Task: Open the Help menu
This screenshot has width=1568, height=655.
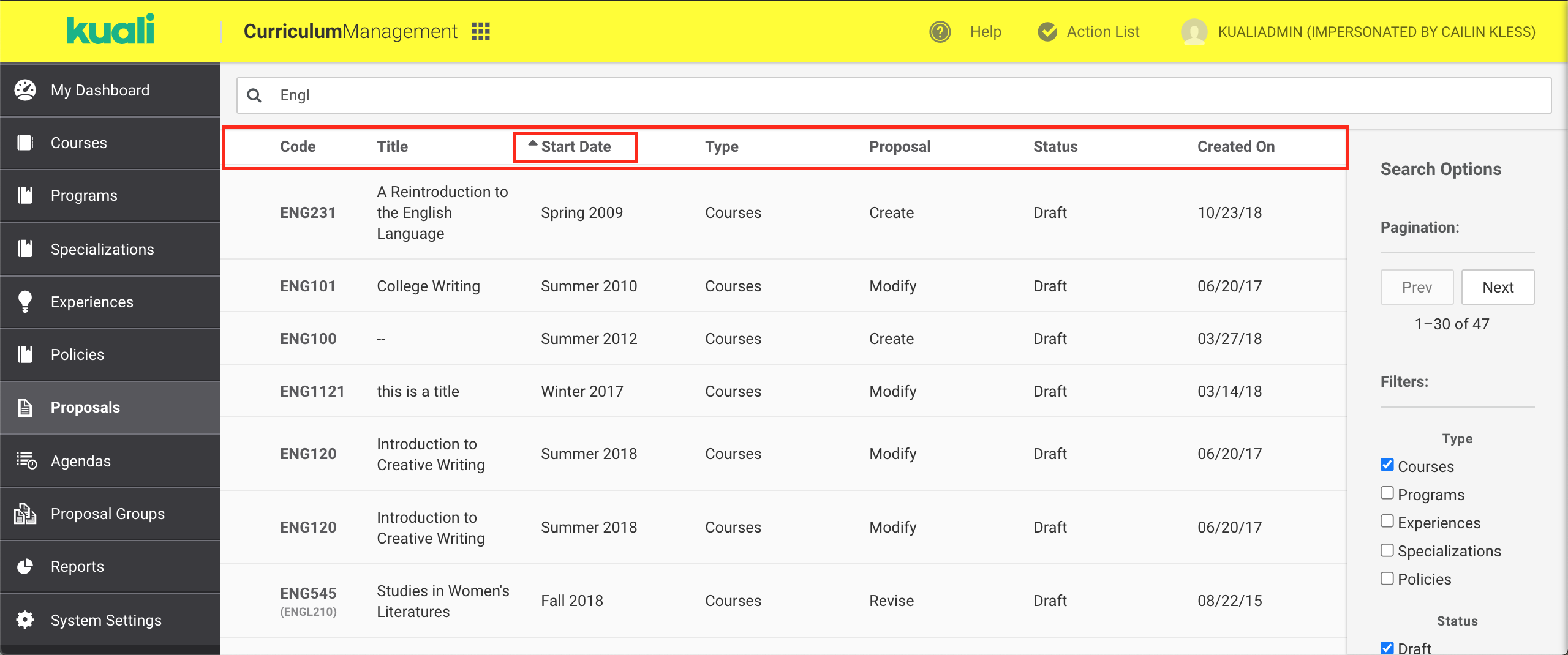Action: click(984, 31)
